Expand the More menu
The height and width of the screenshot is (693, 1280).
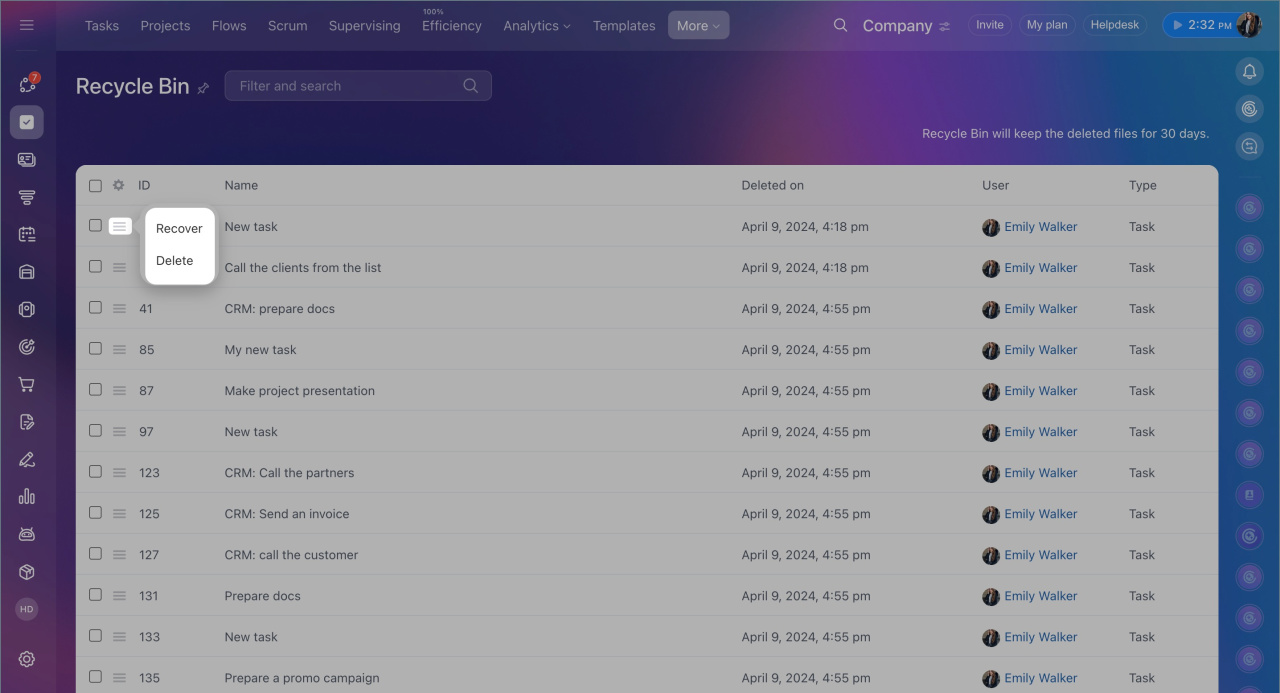point(698,26)
